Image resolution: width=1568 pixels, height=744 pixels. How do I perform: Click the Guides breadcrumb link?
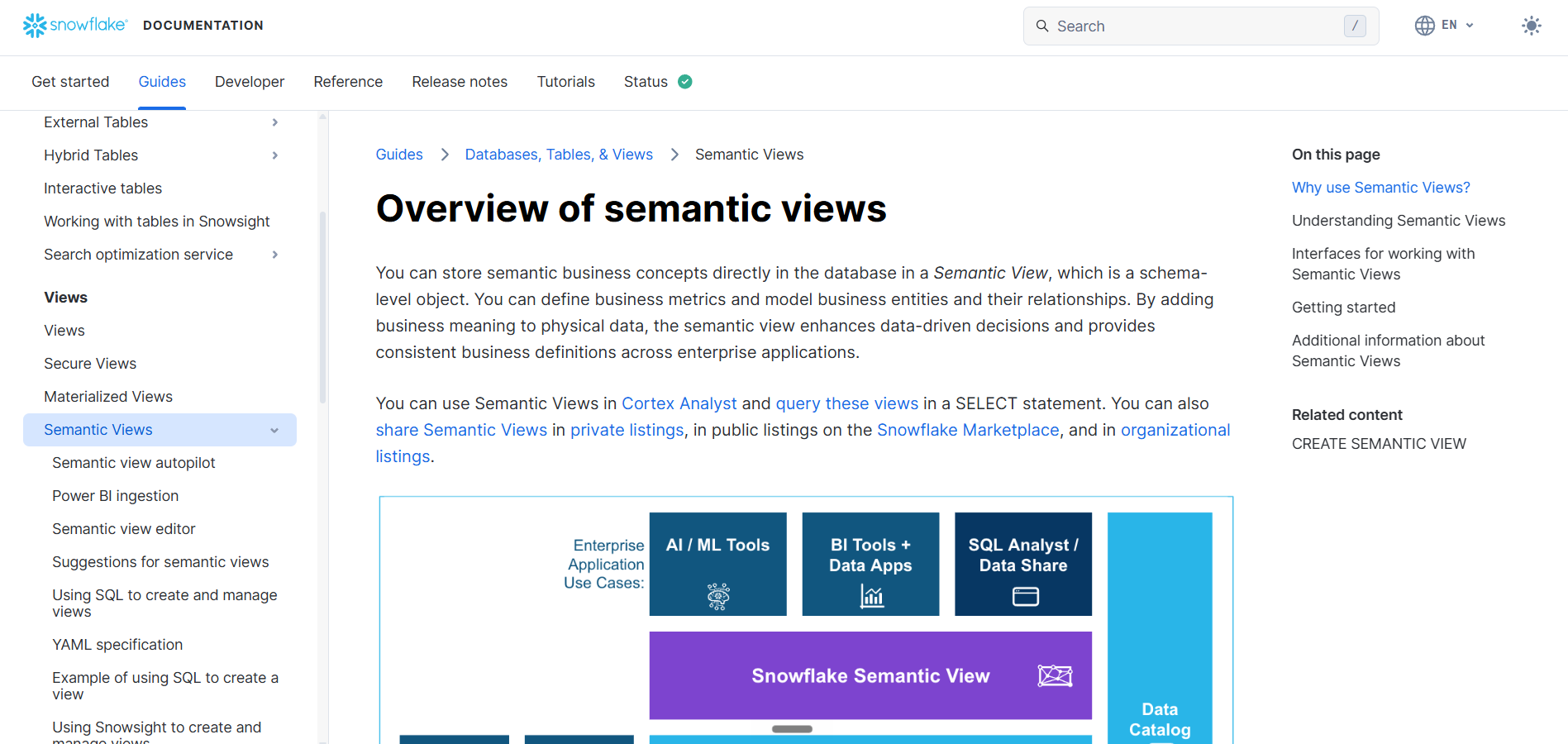[x=399, y=155]
